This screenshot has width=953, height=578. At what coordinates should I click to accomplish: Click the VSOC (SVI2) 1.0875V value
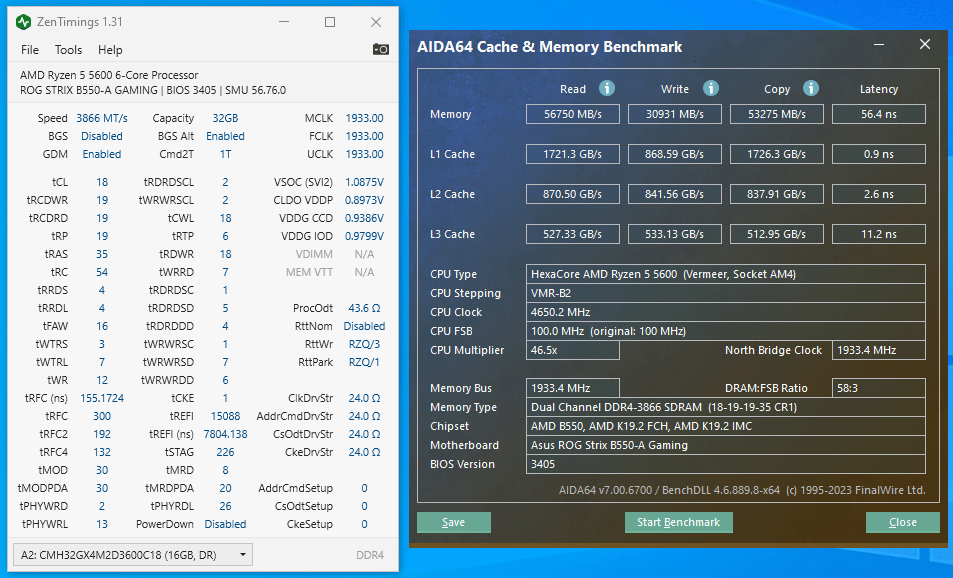pos(364,182)
